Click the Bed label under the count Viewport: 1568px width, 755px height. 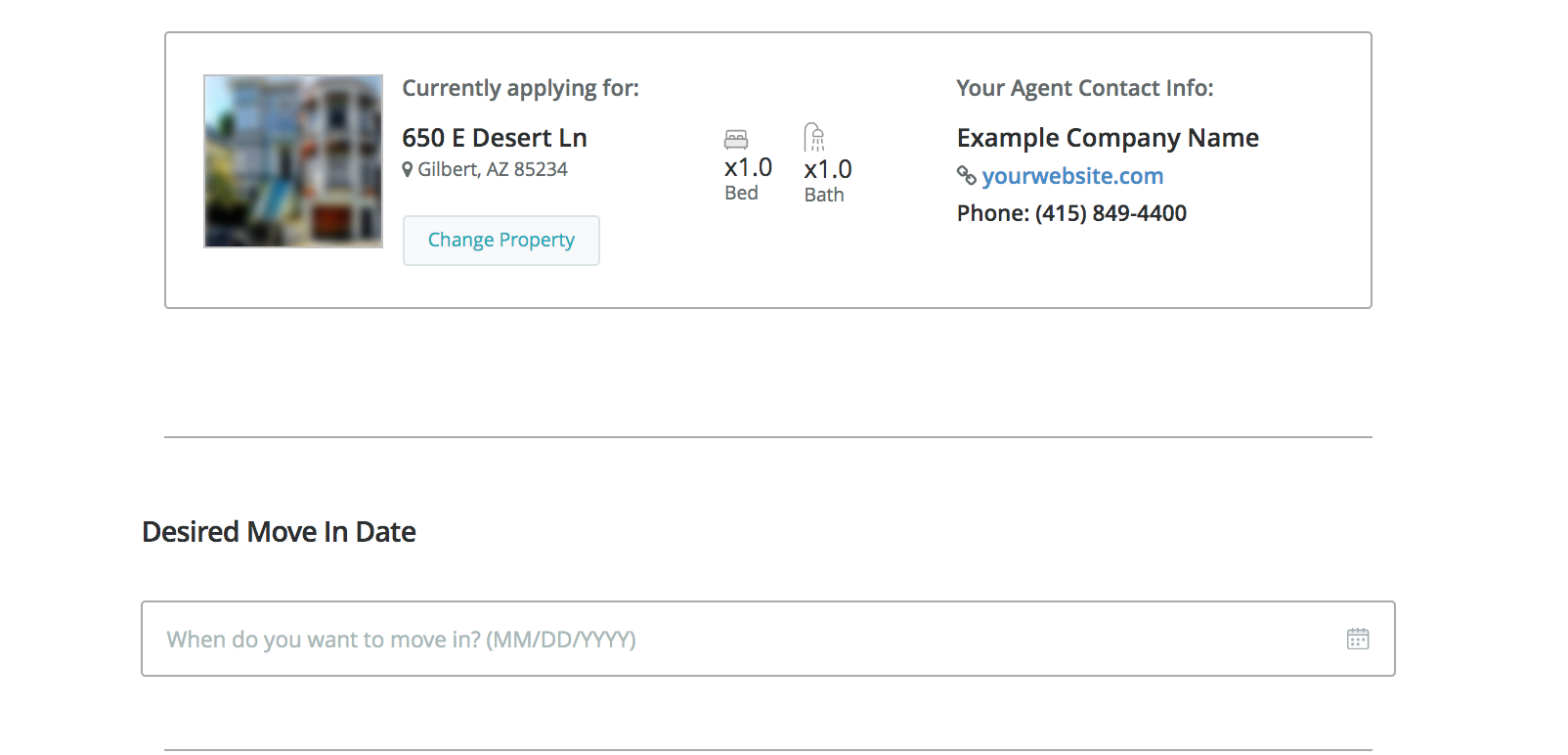pyautogui.click(x=741, y=193)
